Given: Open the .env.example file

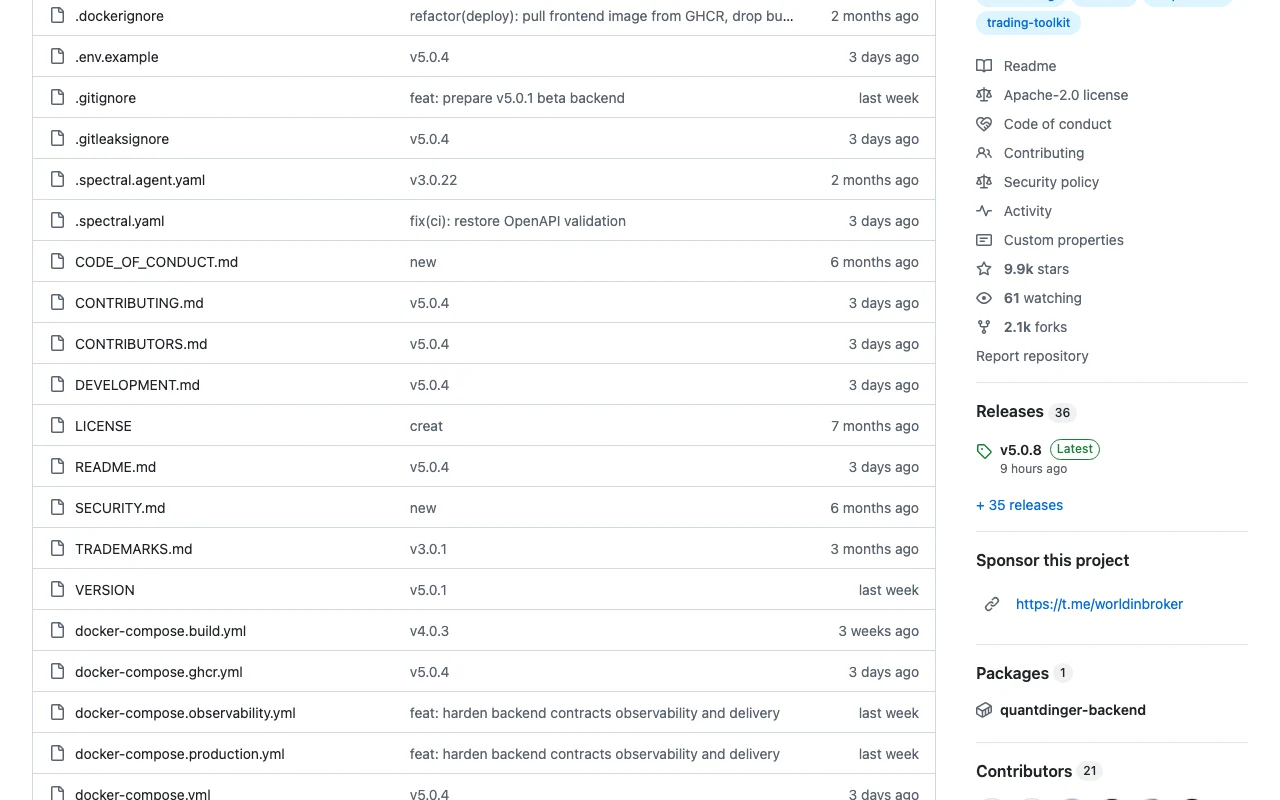Looking at the screenshot, I should (117, 57).
